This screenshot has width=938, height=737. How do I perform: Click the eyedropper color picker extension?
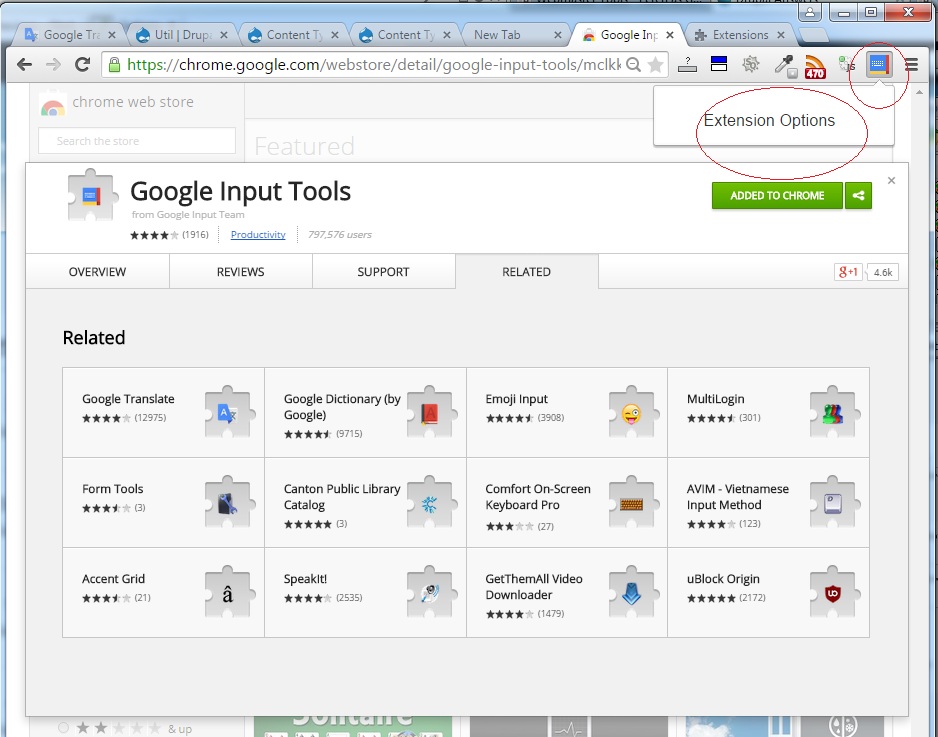(785, 66)
